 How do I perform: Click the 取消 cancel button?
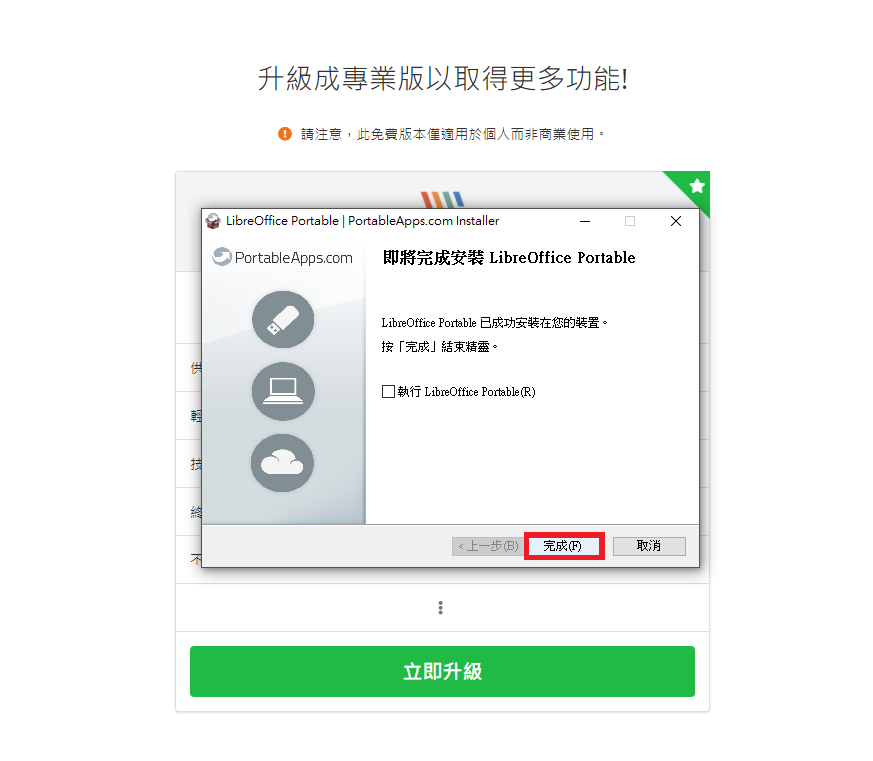point(649,546)
